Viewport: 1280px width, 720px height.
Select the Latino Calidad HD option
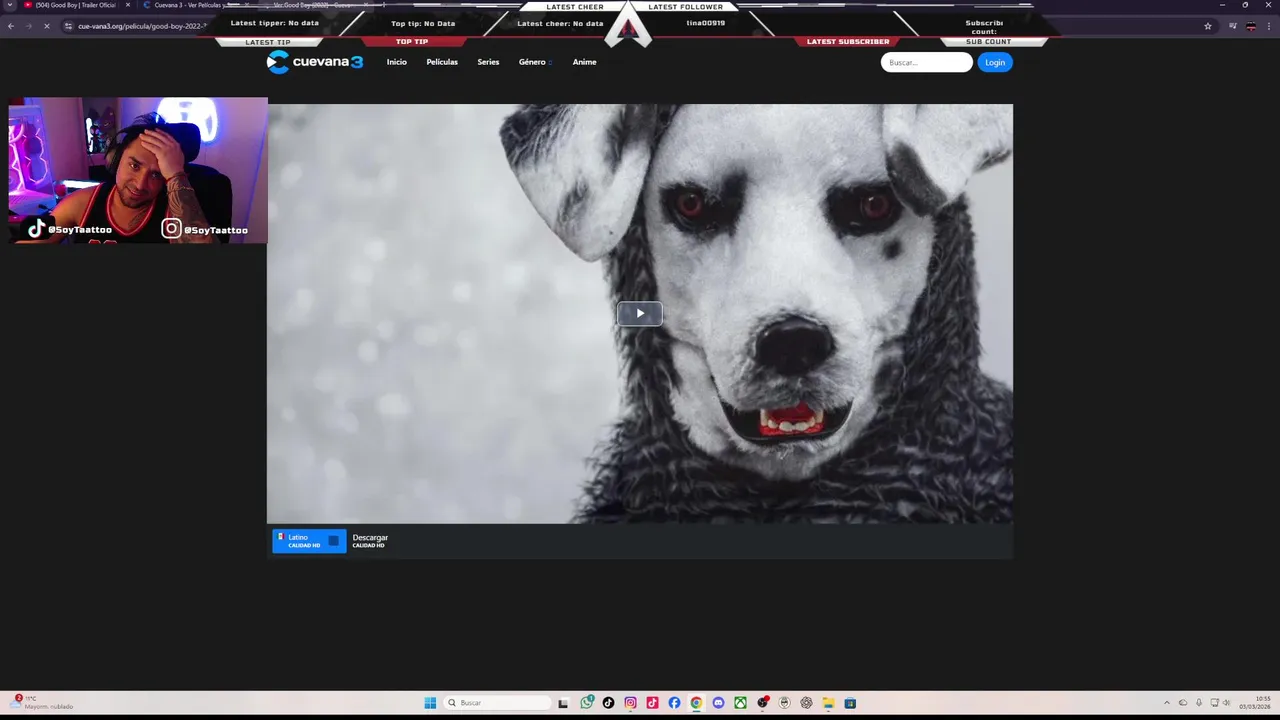(x=309, y=541)
